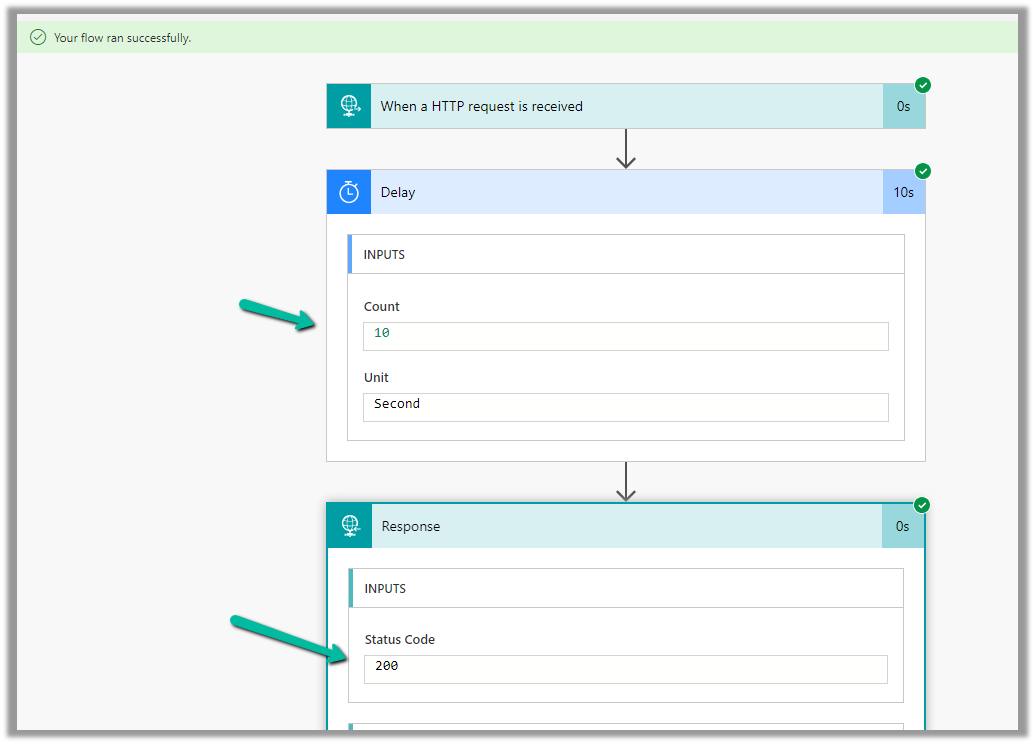1035x744 pixels.
Task: Click the connector arrow between trigger and Delay
Action: click(626, 149)
